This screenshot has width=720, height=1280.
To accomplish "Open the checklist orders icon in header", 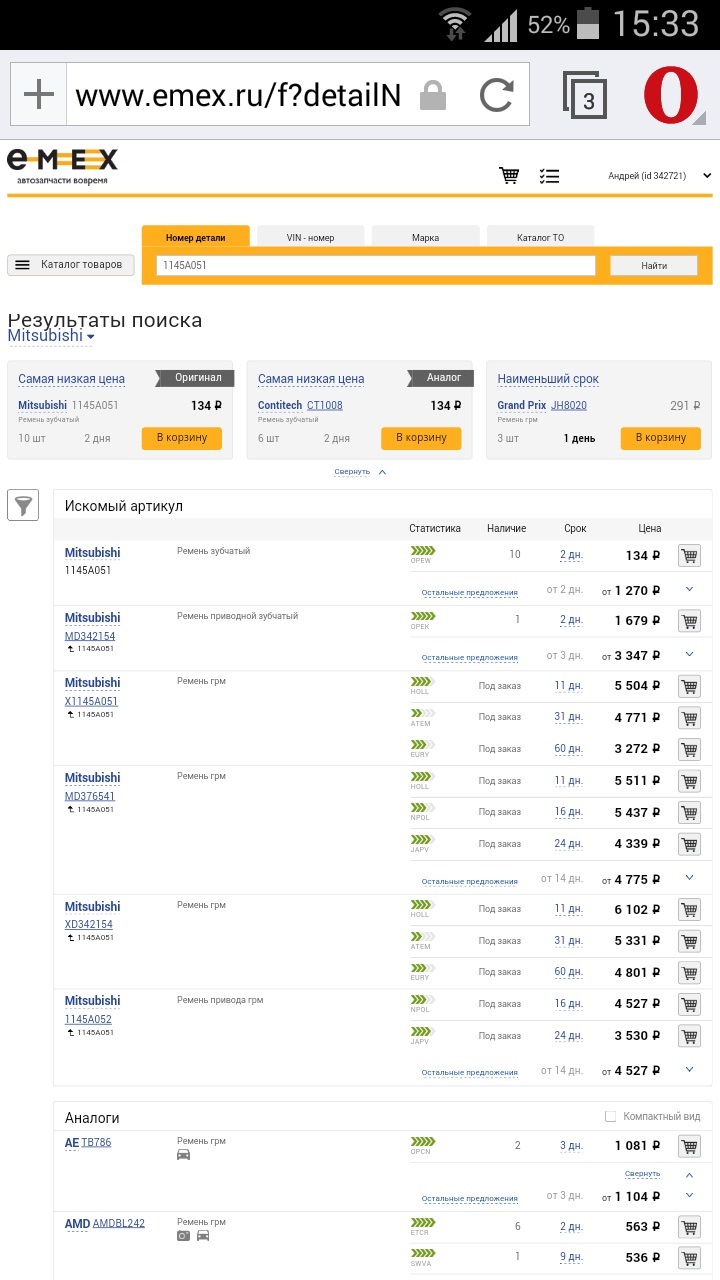I will [549, 176].
